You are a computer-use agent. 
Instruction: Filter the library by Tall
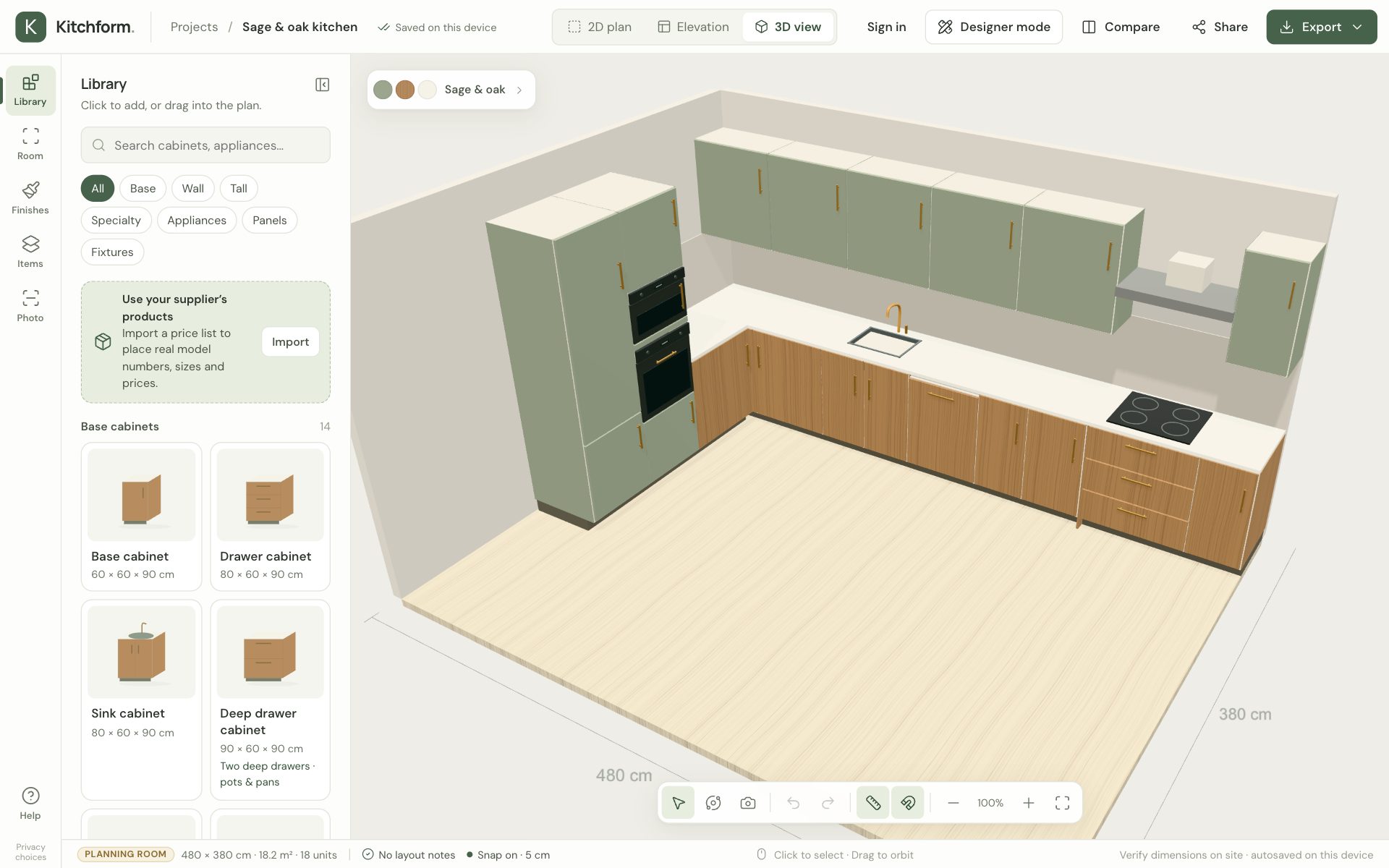[x=239, y=189]
